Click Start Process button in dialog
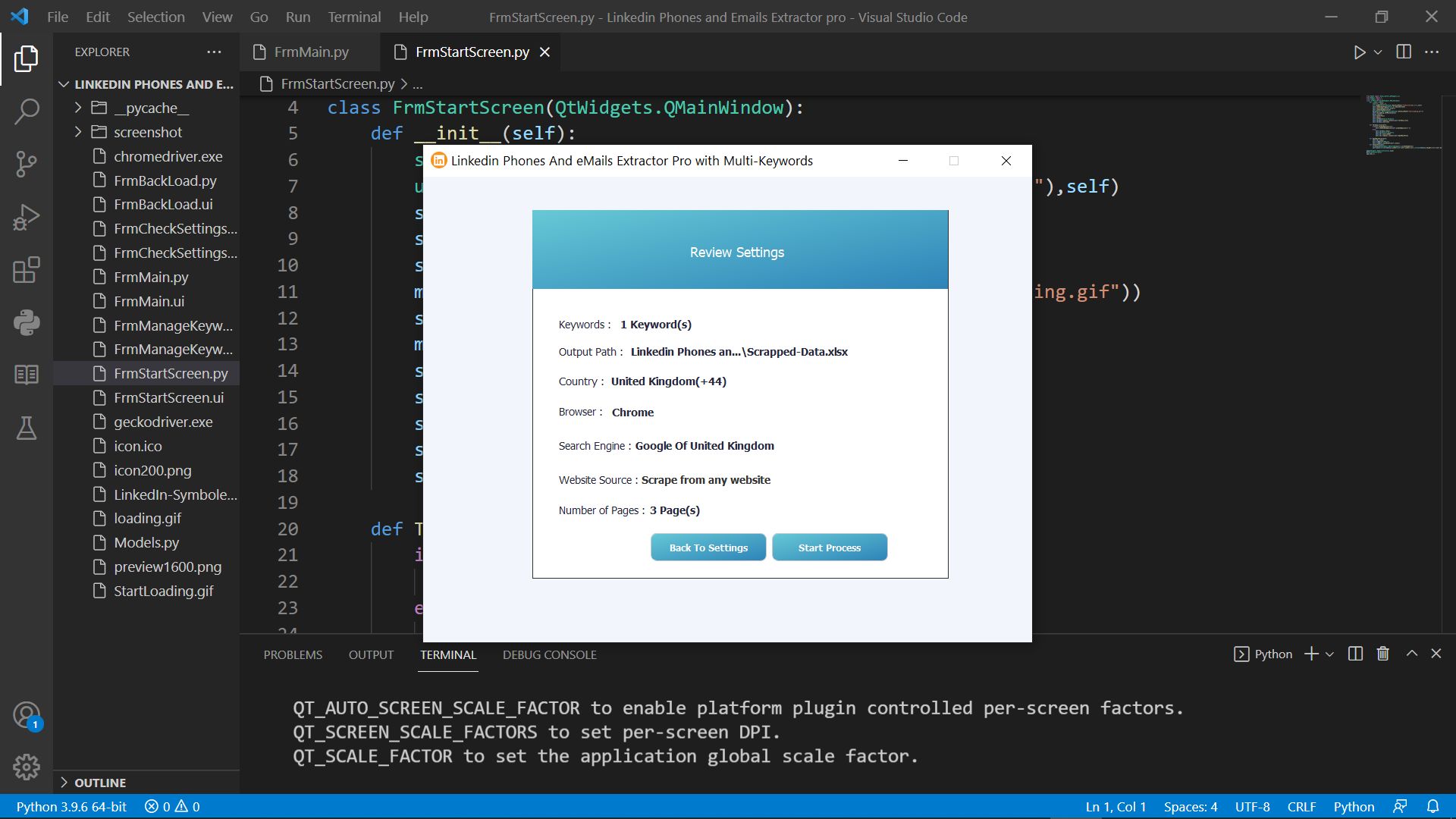 830,548
